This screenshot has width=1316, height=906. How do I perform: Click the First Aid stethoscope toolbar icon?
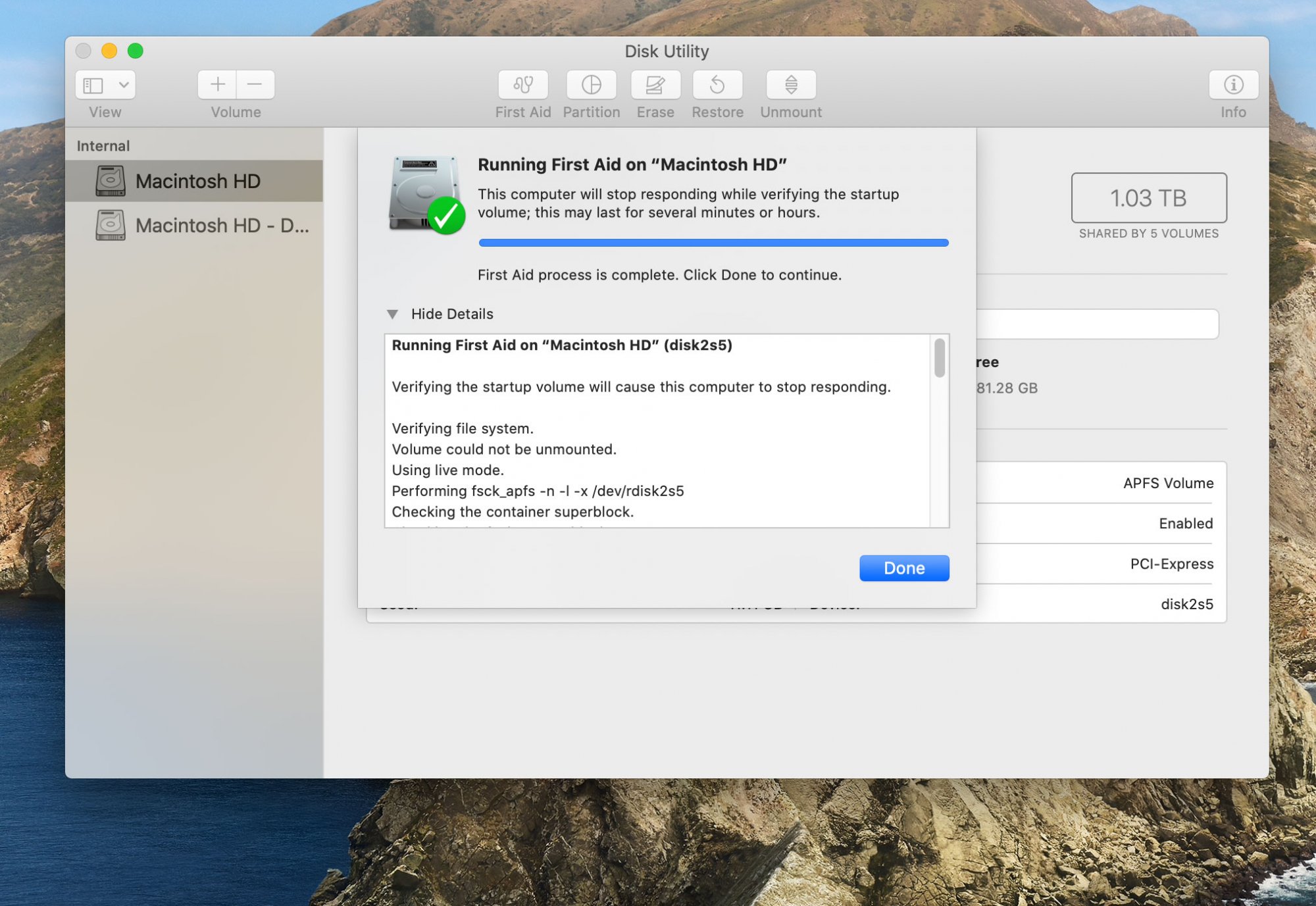(x=523, y=85)
